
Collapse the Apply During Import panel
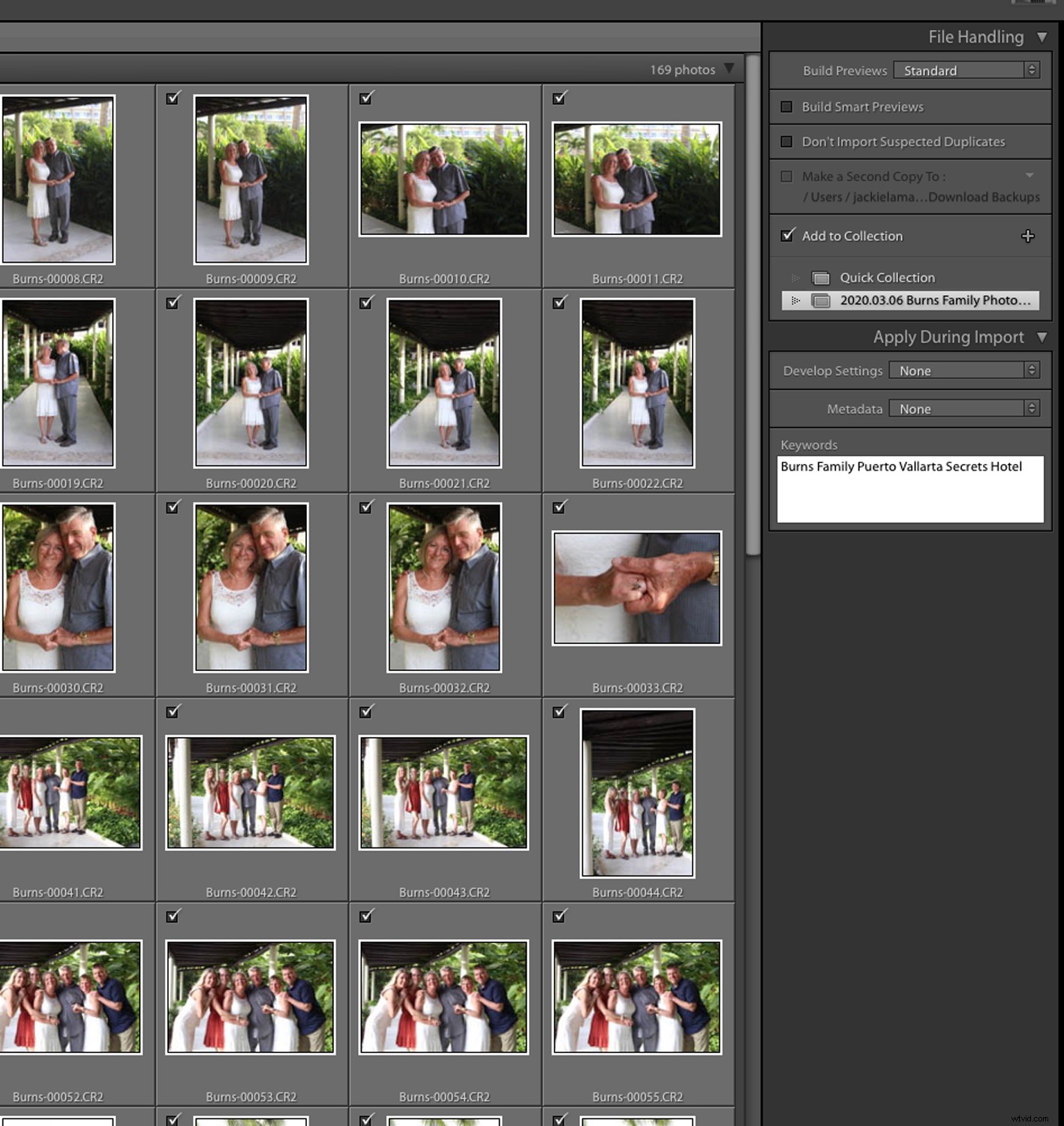point(1044,337)
